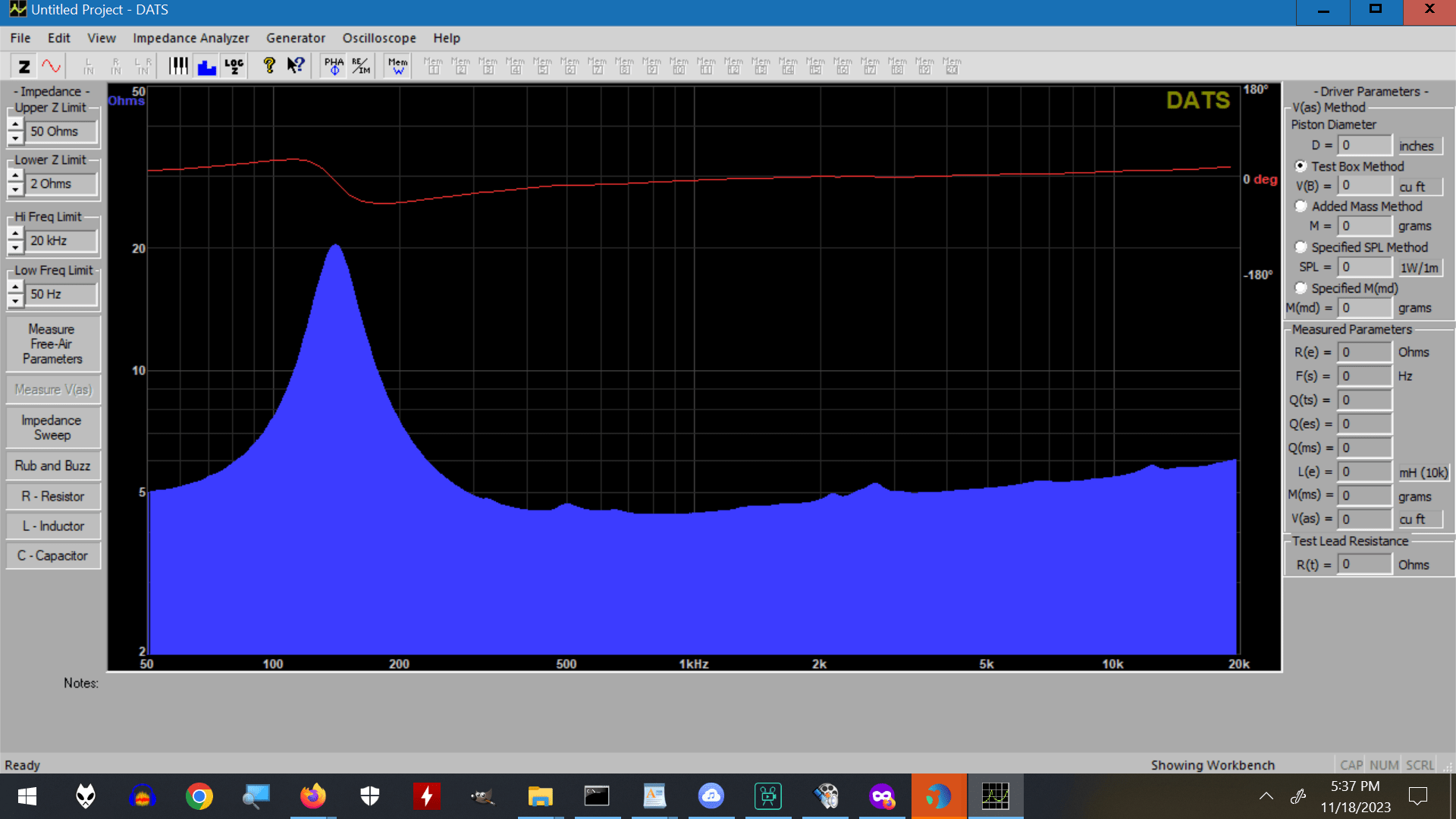Click the added mass M grams field

[x=1364, y=226]
